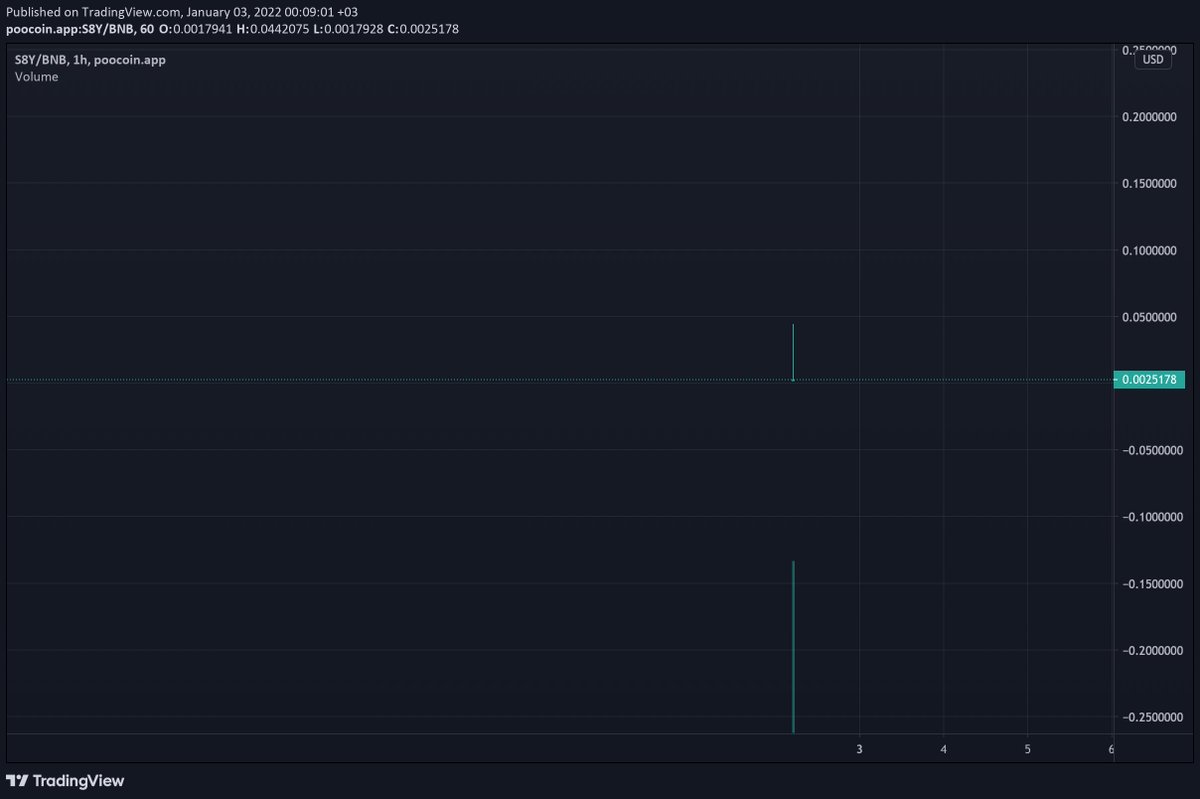1200x799 pixels.
Task: Click the -0.2500000 price axis label
Action: tap(1151, 717)
